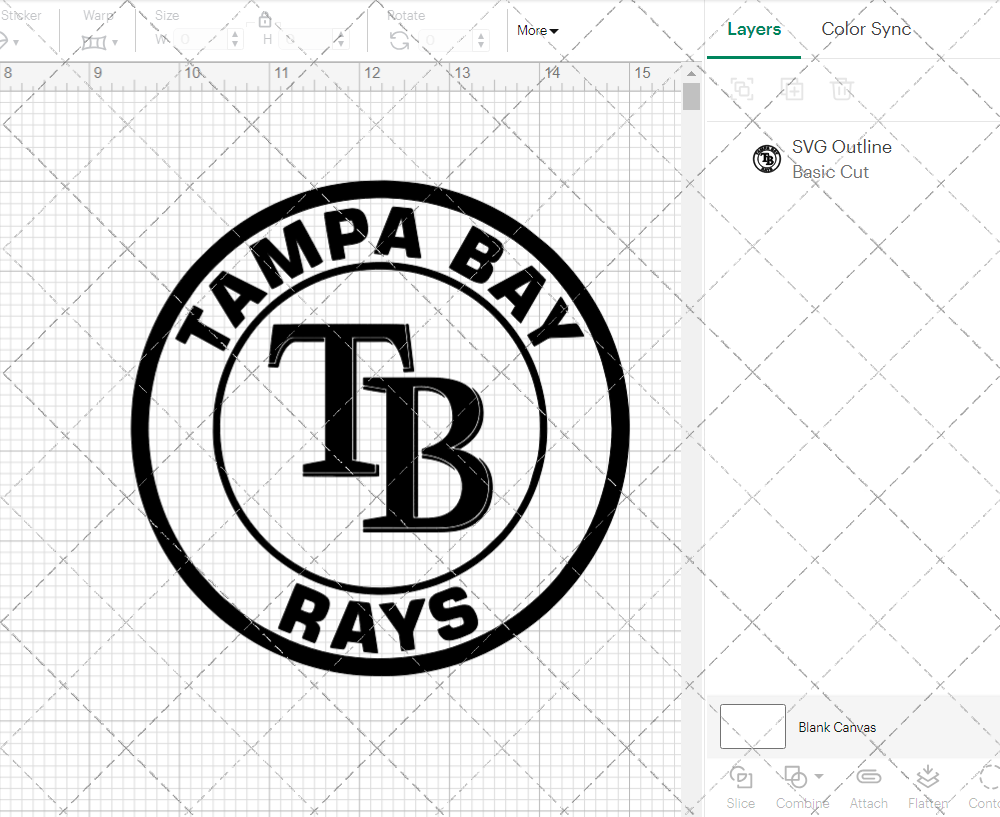Click the Blank Canvas color swatch
The width and height of the screenshot is (1000, 817).
tap(752, 727)
